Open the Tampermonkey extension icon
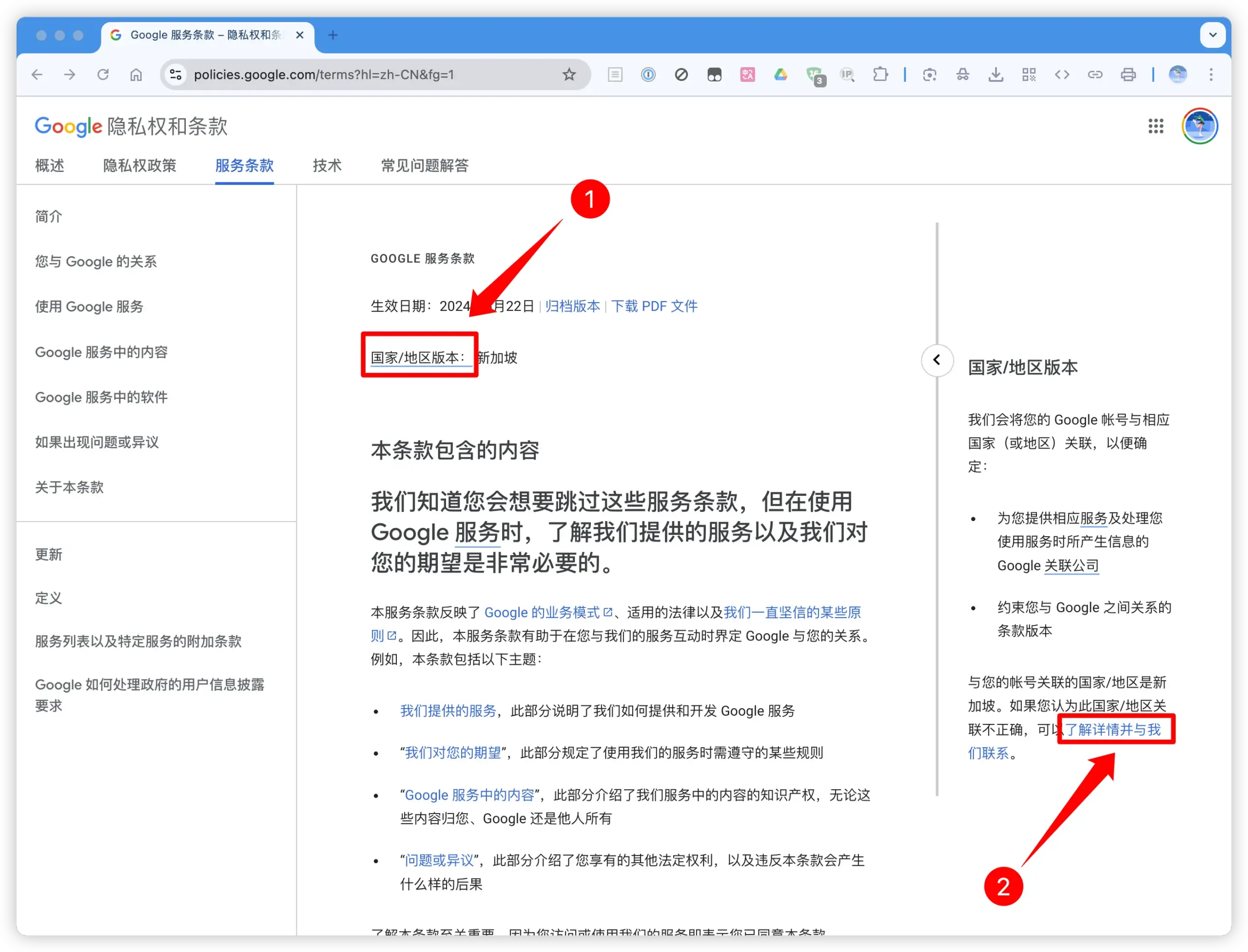 coord(714,74)
